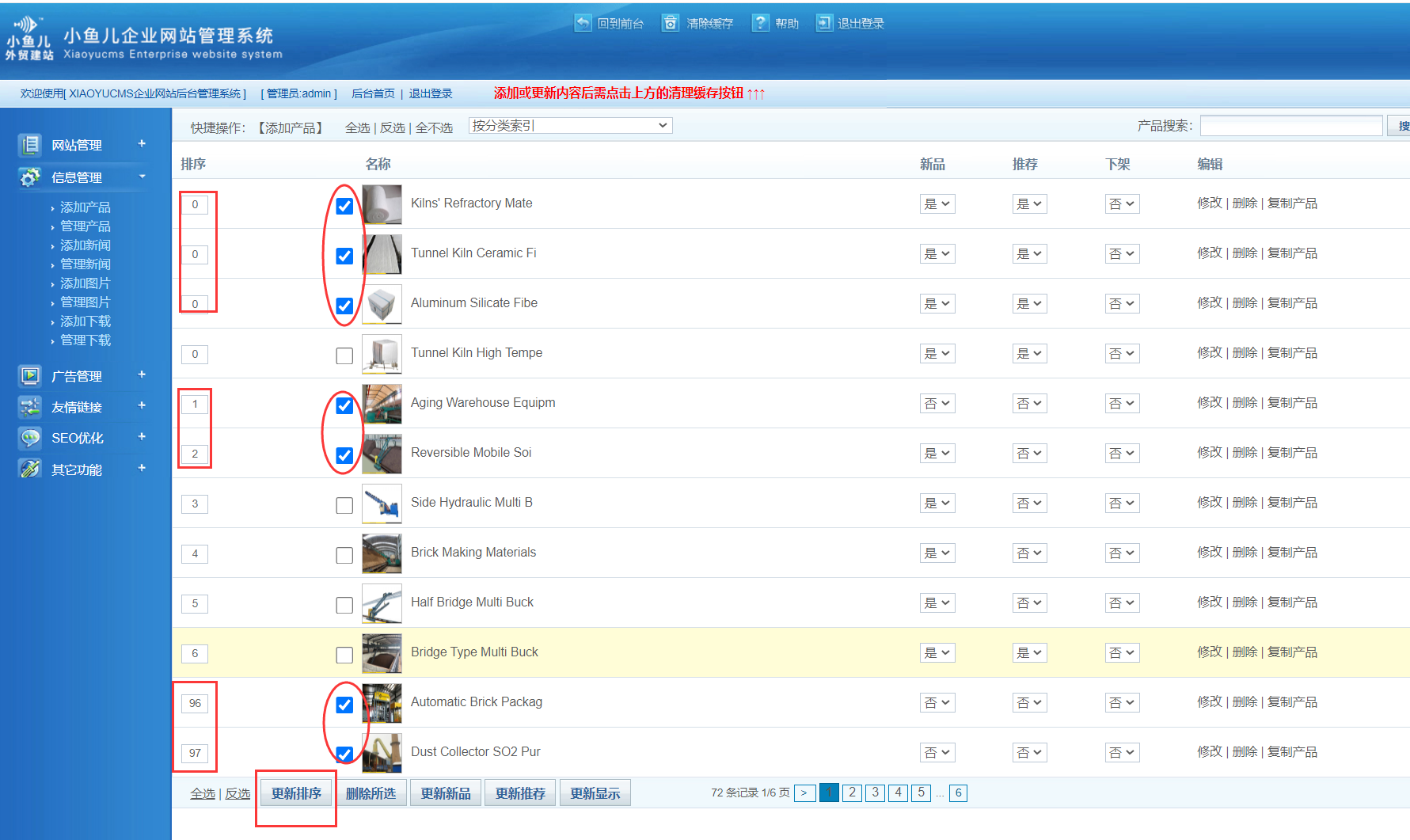Click the logout icon in header

tap(824, 23)
